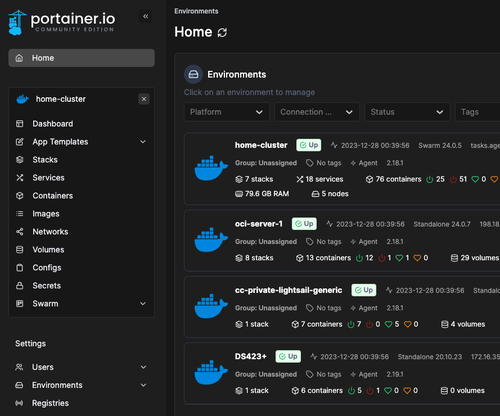Expand the App Templates submenu
Image resolution: width=500 pixels, height=416 pixels.
tap(143, 142)
